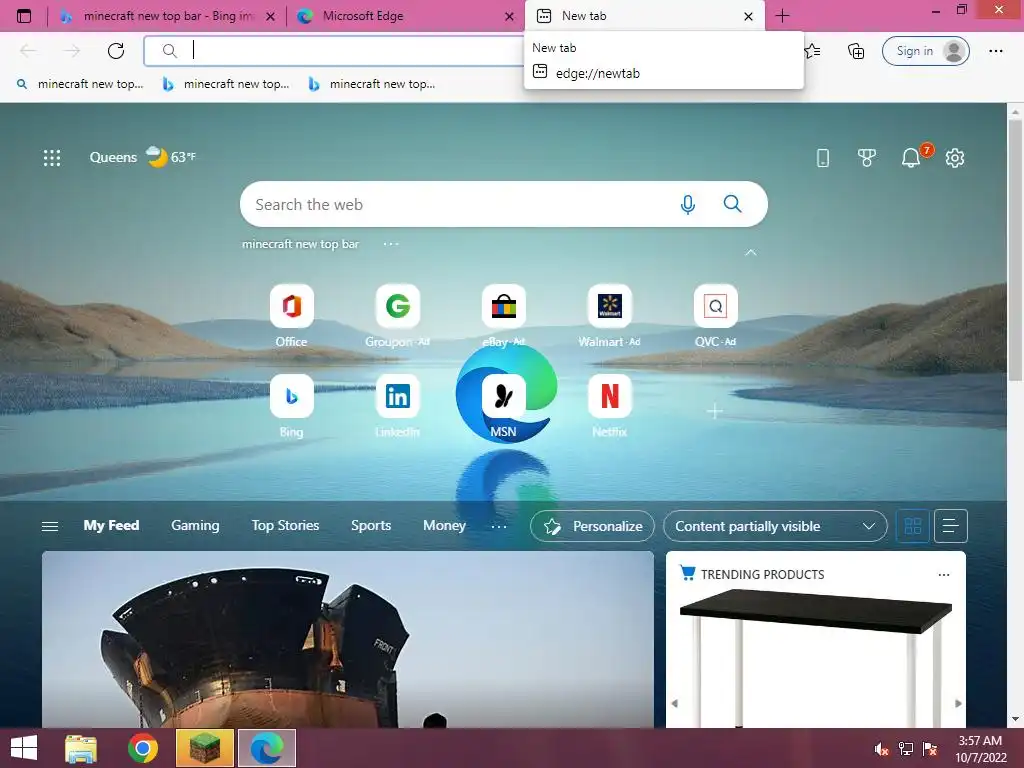
Task: Select the third minecraft new top Bing favorite
Action: click(x=372, y=84)
